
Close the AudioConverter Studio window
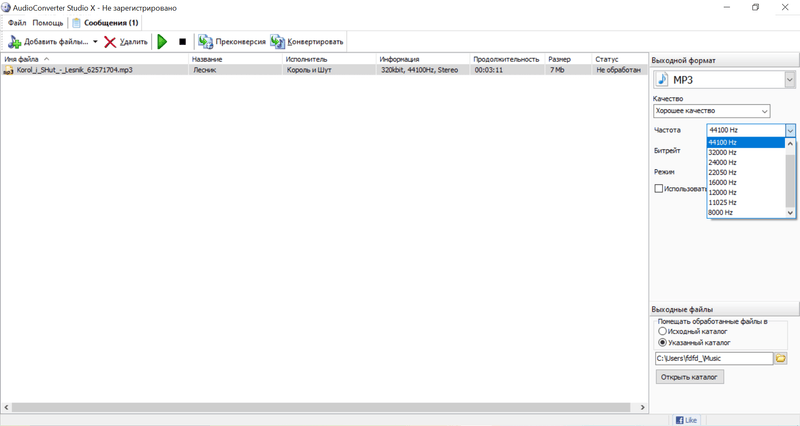785,8
